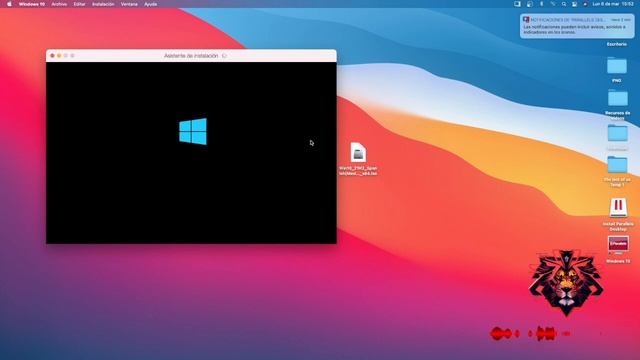Select the The last of us folder

point(617,164)
